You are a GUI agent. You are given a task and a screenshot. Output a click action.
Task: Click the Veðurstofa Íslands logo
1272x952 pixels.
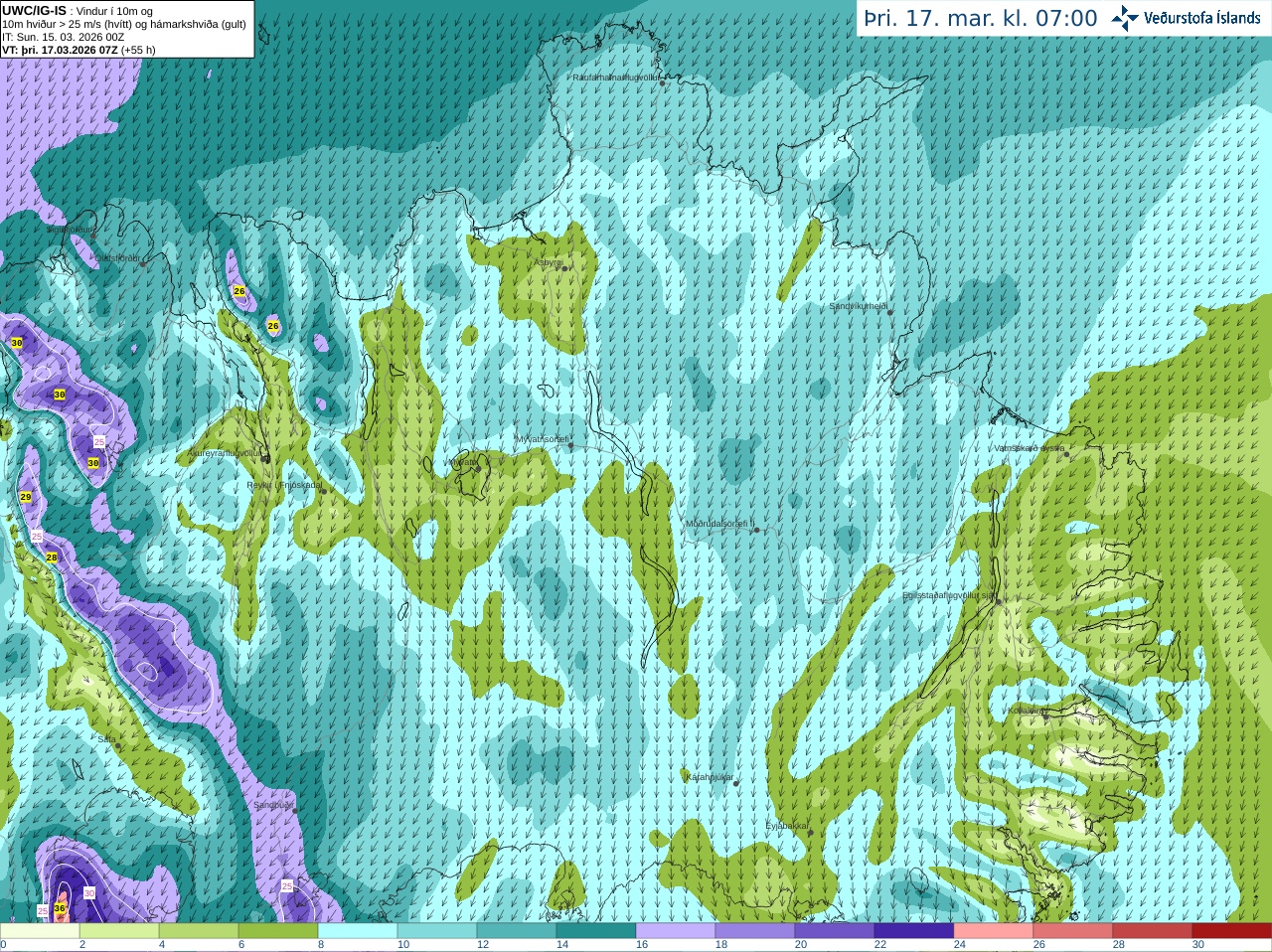coord(1186,18)
